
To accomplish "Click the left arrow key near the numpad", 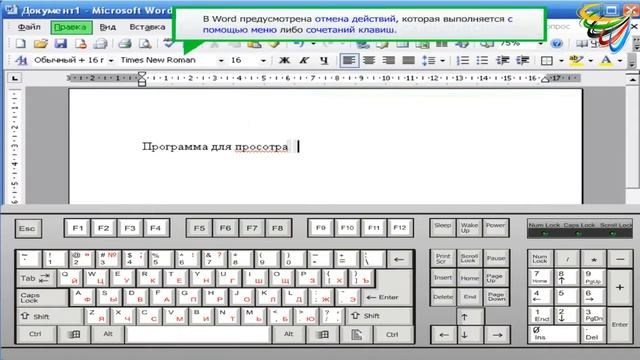I will point(444,335).
